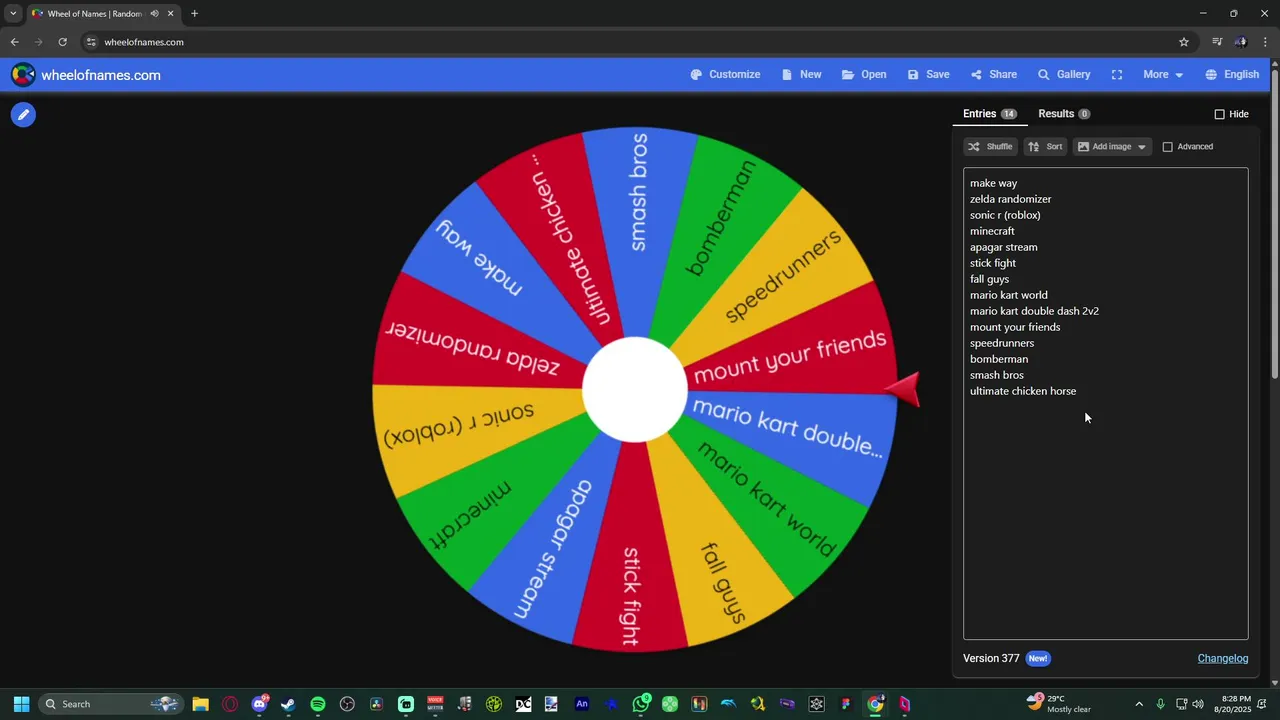
Task: Click the 'Version 377' text
Action: [991, 658]
